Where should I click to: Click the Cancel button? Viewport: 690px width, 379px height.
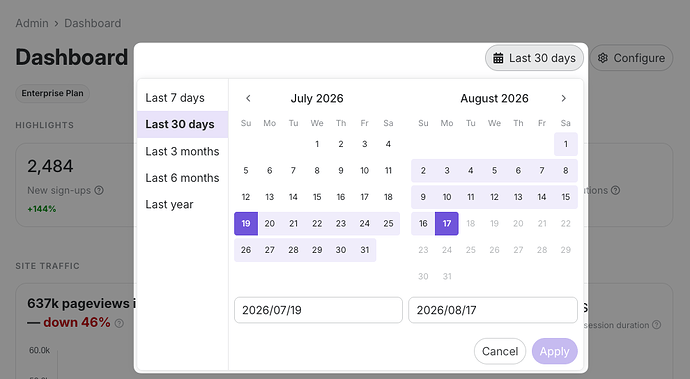pos(500,351)
